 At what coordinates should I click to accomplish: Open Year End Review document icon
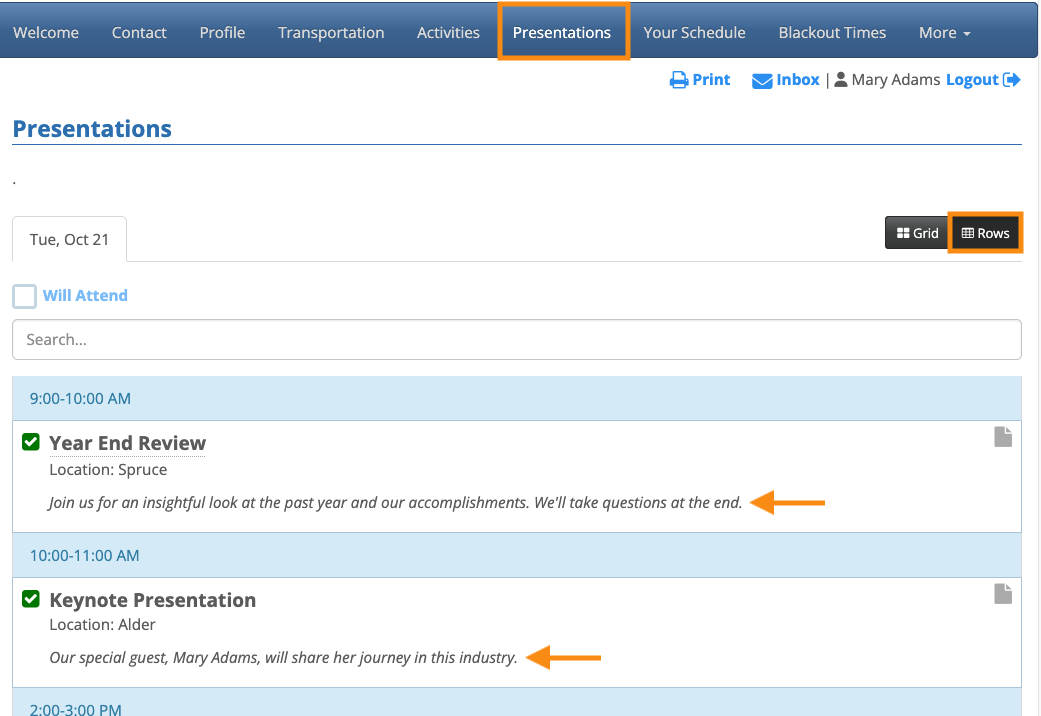(1003, 437)
